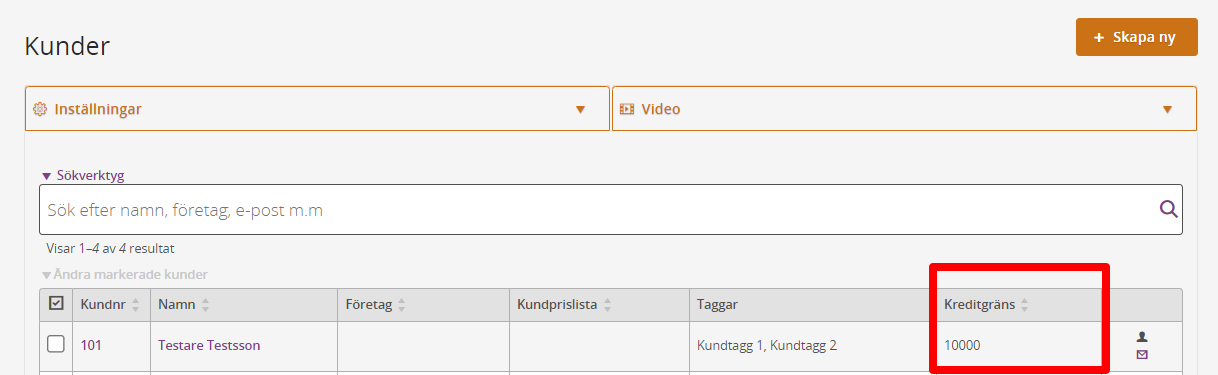Sort by Namn using its sort arrows
This screenshot has height=375, width=1218.
(x=207, y=305)
